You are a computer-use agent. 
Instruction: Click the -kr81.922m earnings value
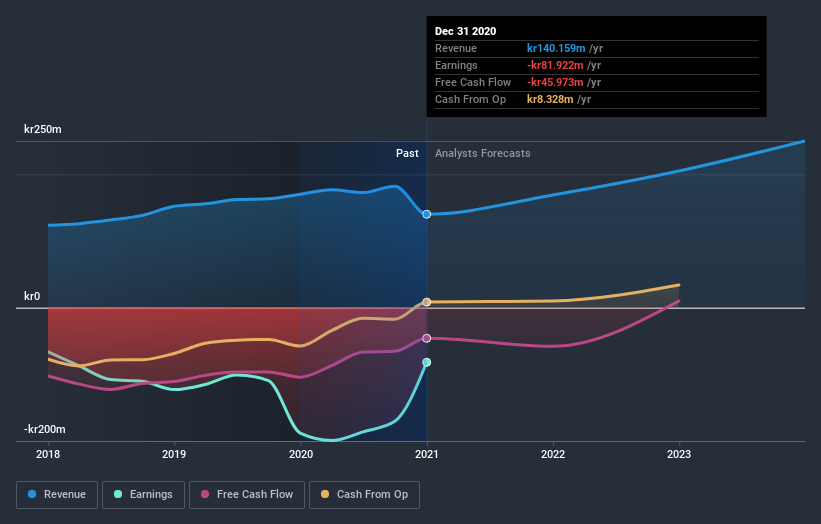pyautogui.click(x=555, y=65)
